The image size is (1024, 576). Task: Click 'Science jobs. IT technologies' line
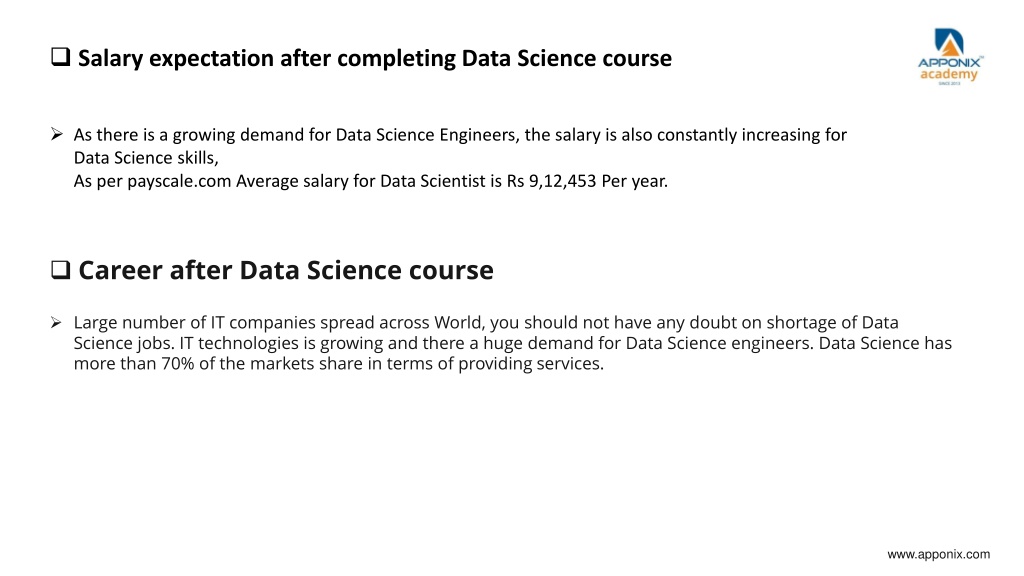pos(513,343)
